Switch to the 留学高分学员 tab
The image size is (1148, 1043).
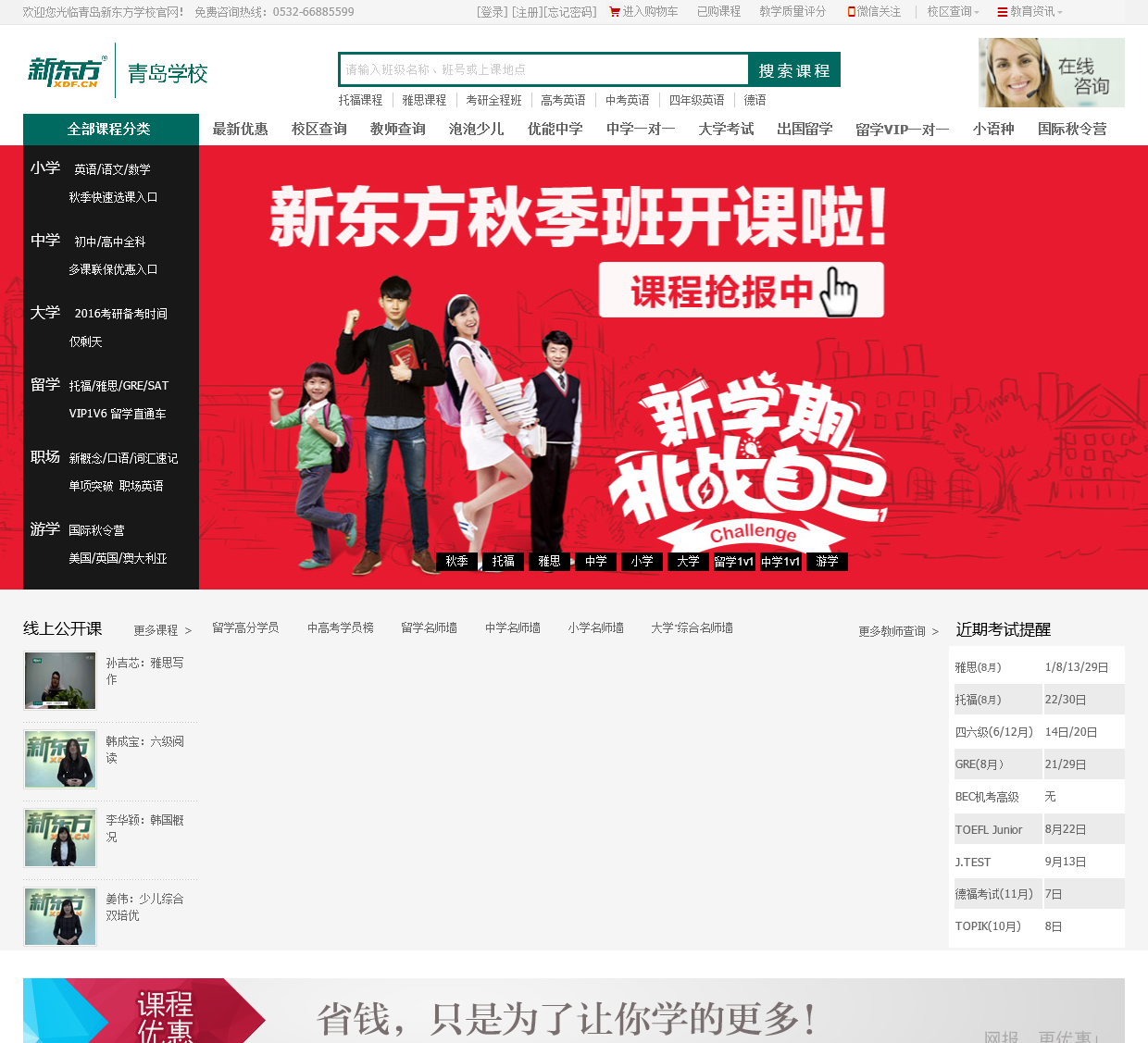point(245,627)
